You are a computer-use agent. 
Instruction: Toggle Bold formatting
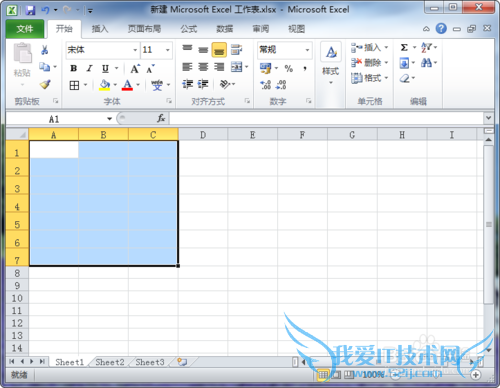pos(74,69)
